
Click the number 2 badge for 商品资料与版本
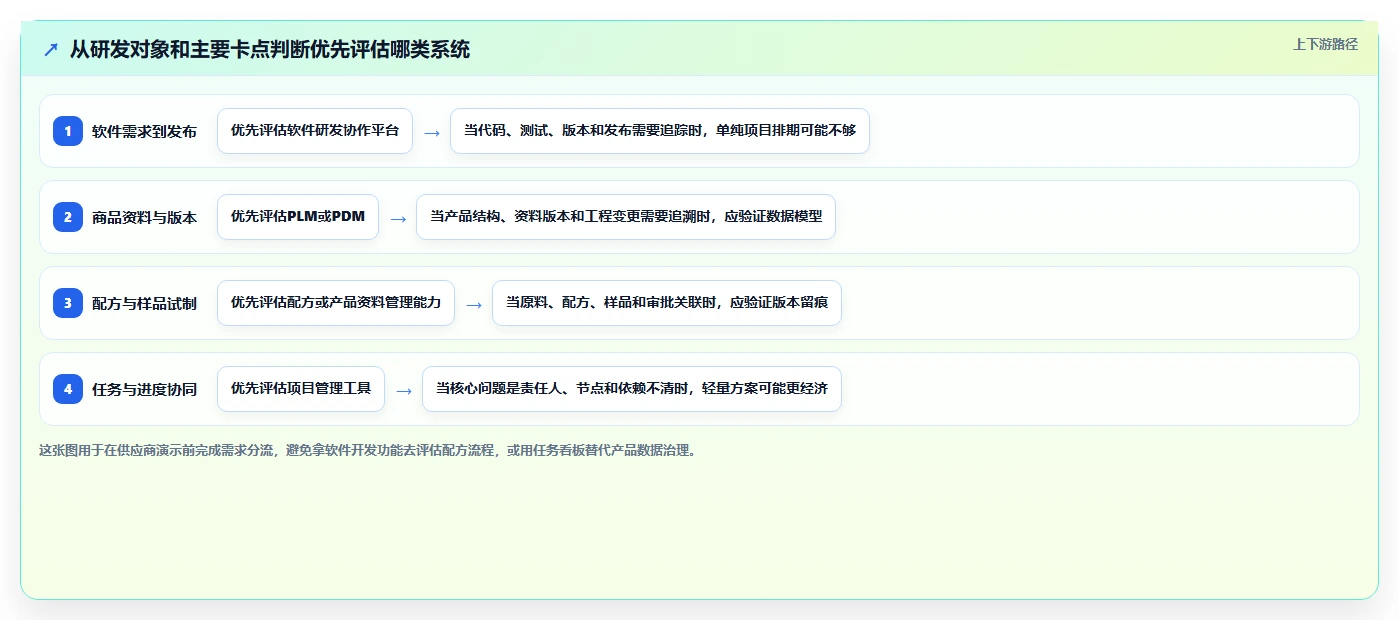click(68, 217)
